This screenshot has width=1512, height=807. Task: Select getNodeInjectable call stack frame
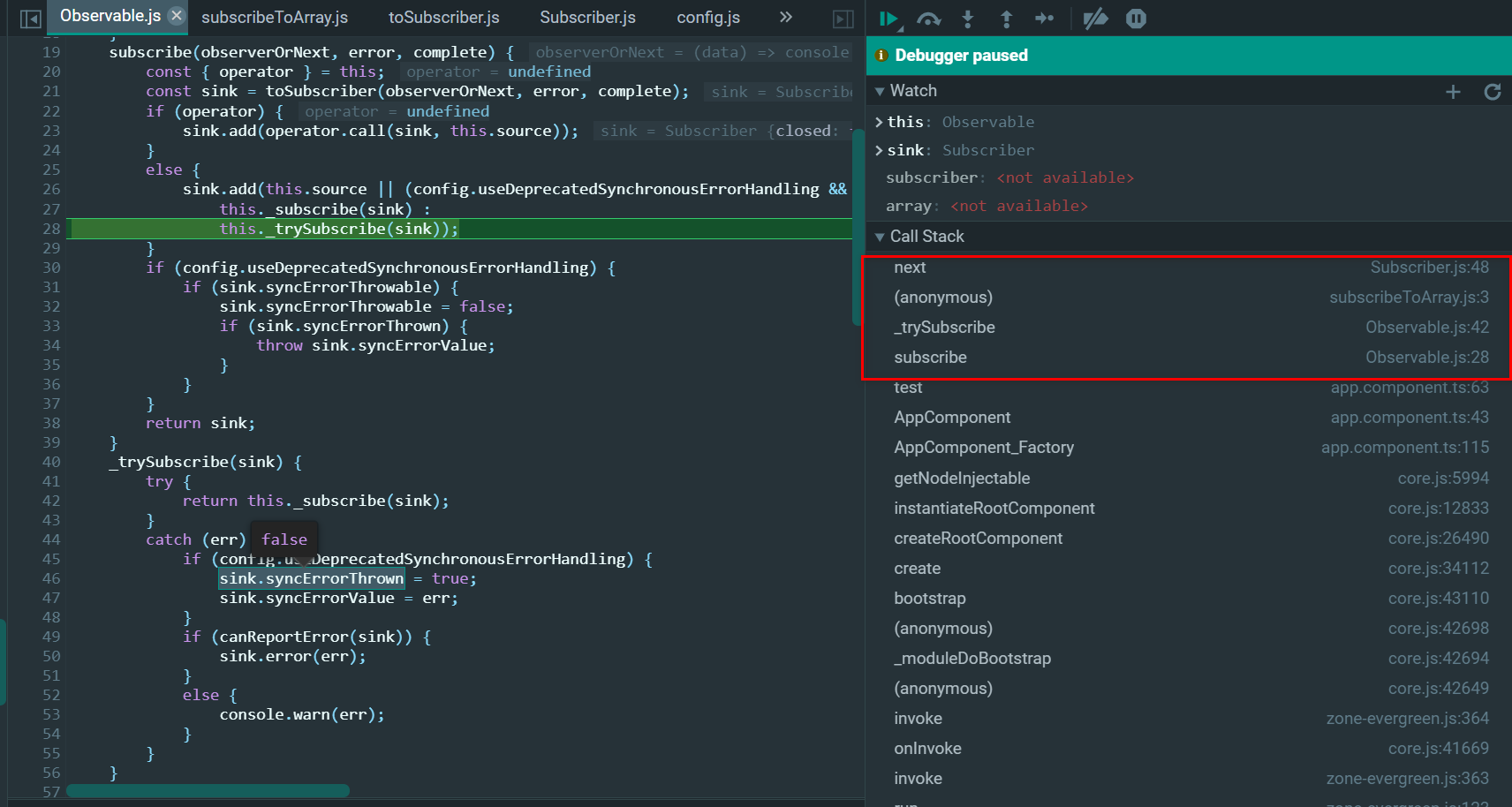click(x=1189, y=479)
